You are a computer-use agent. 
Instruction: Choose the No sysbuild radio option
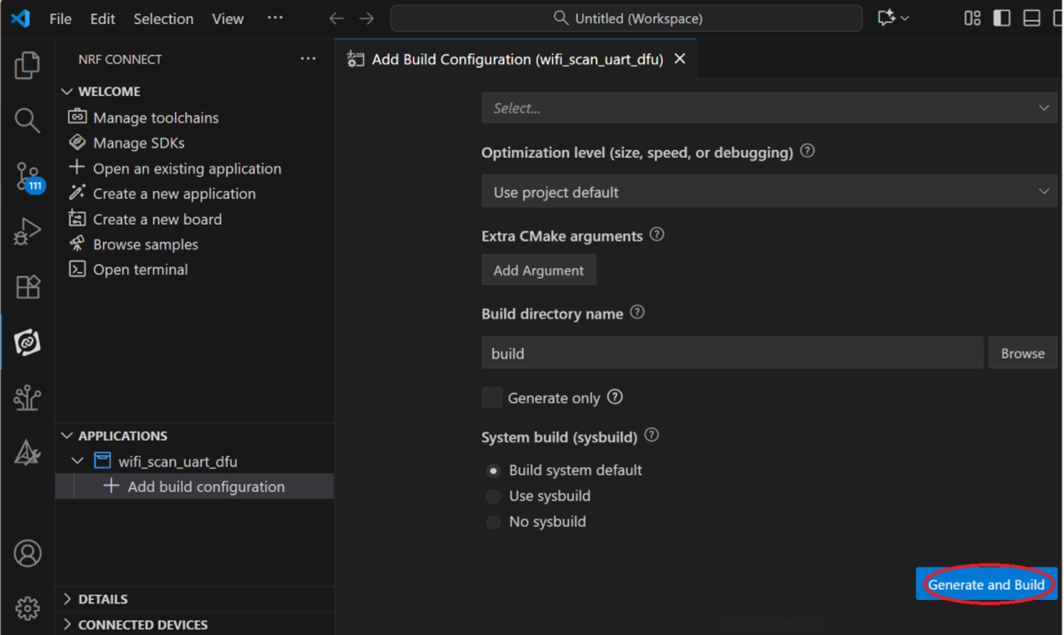pos(493,522)
